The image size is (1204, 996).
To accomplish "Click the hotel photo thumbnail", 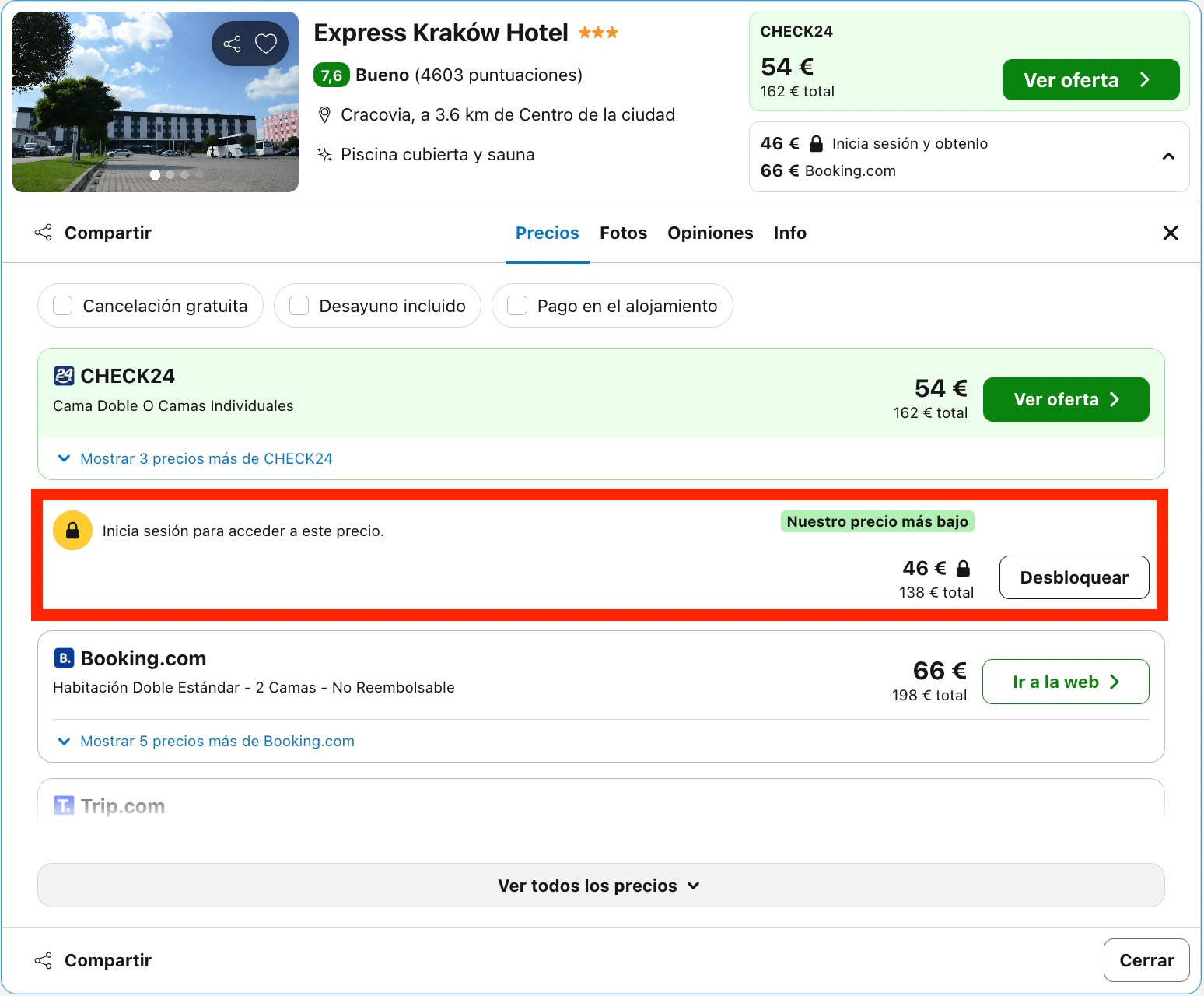I will 156,102.
